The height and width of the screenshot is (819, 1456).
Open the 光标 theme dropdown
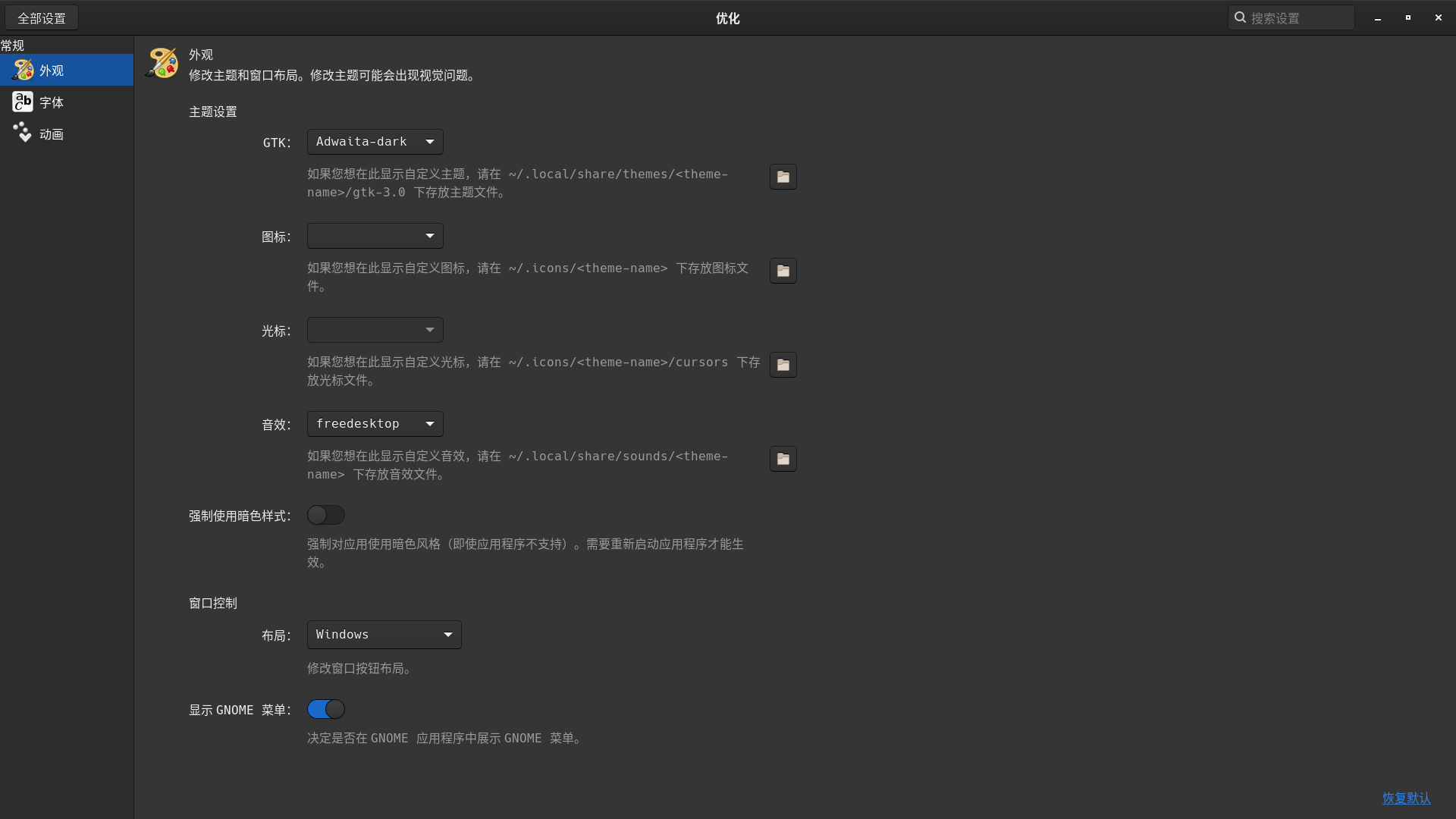(x=375, y=330)
